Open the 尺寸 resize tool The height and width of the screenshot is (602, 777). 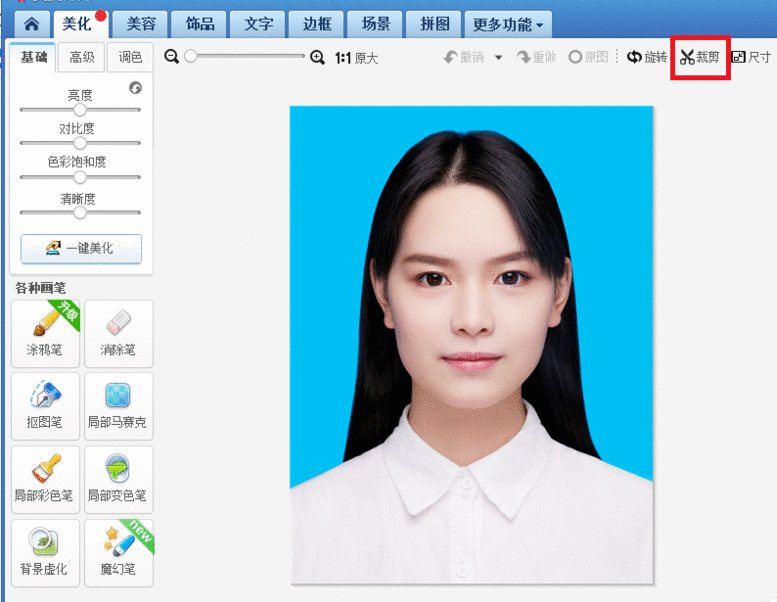coord(751,57)
